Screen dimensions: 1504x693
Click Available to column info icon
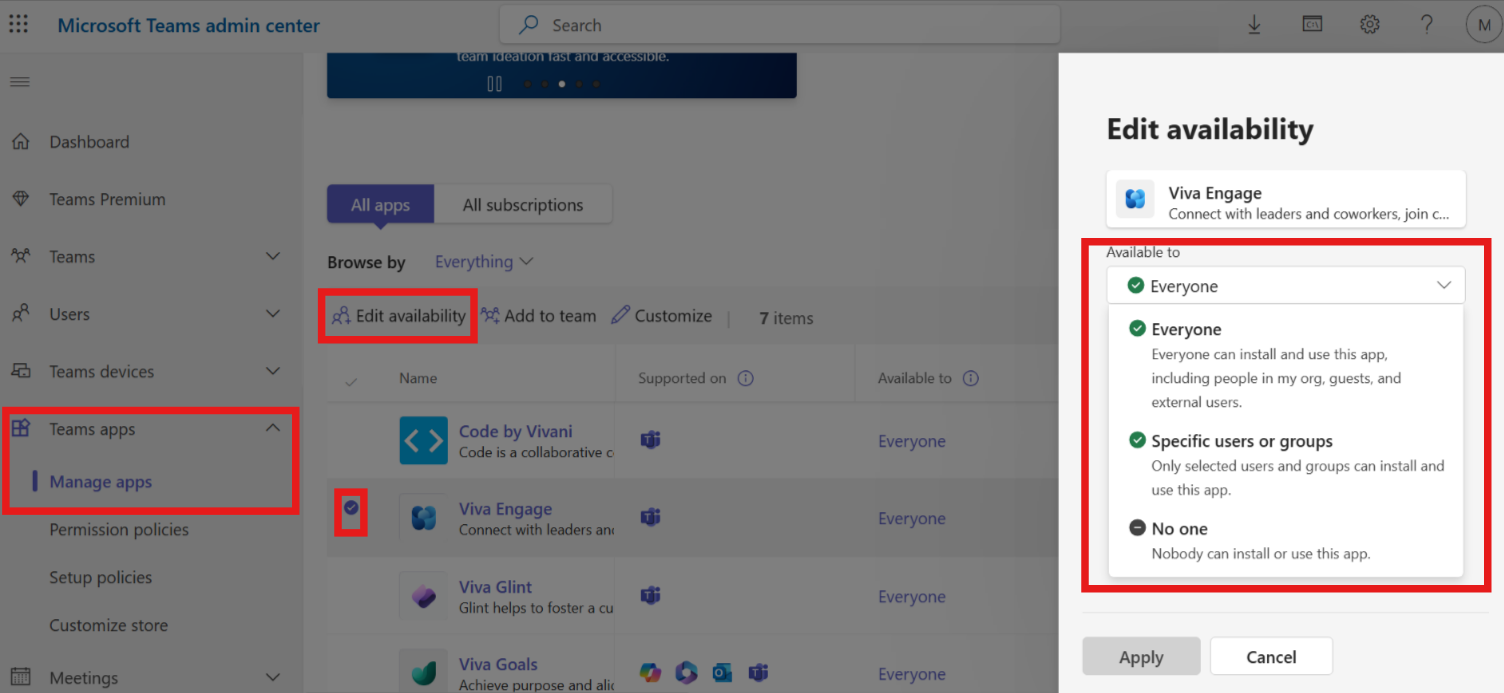tap(970, 378)
